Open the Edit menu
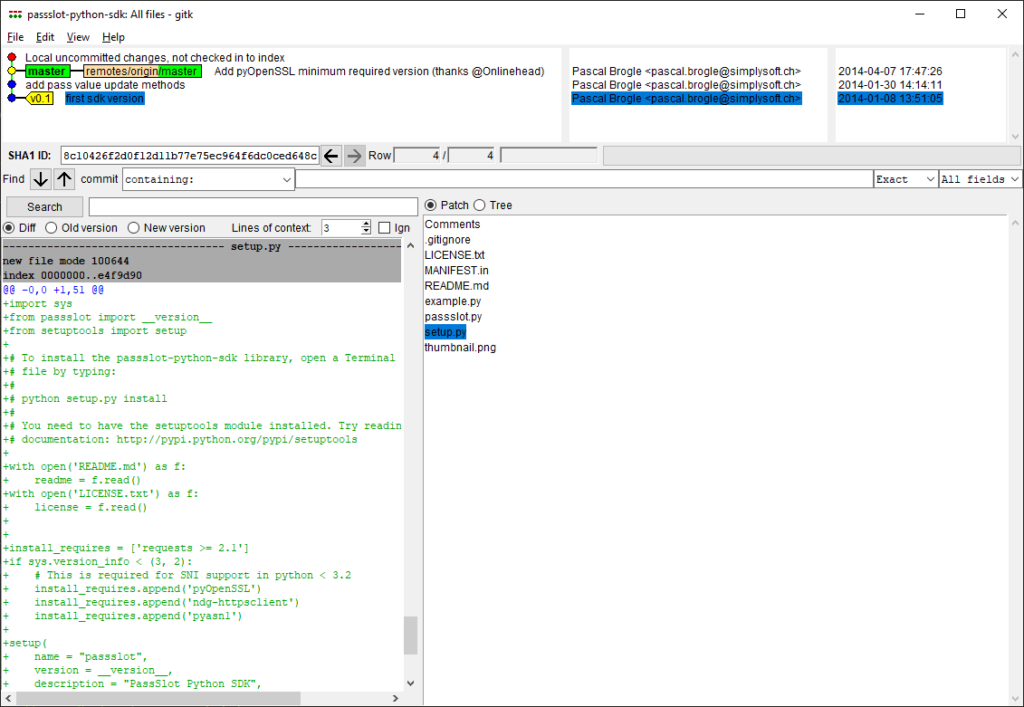 pos(45,37)
